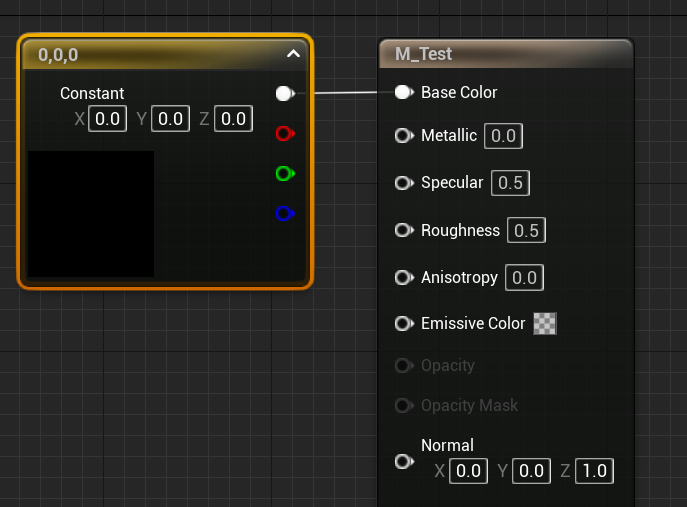Collapse the 0,0,0 constant node chevron
Screen dimensions: 687x507
tap(293, 54)
